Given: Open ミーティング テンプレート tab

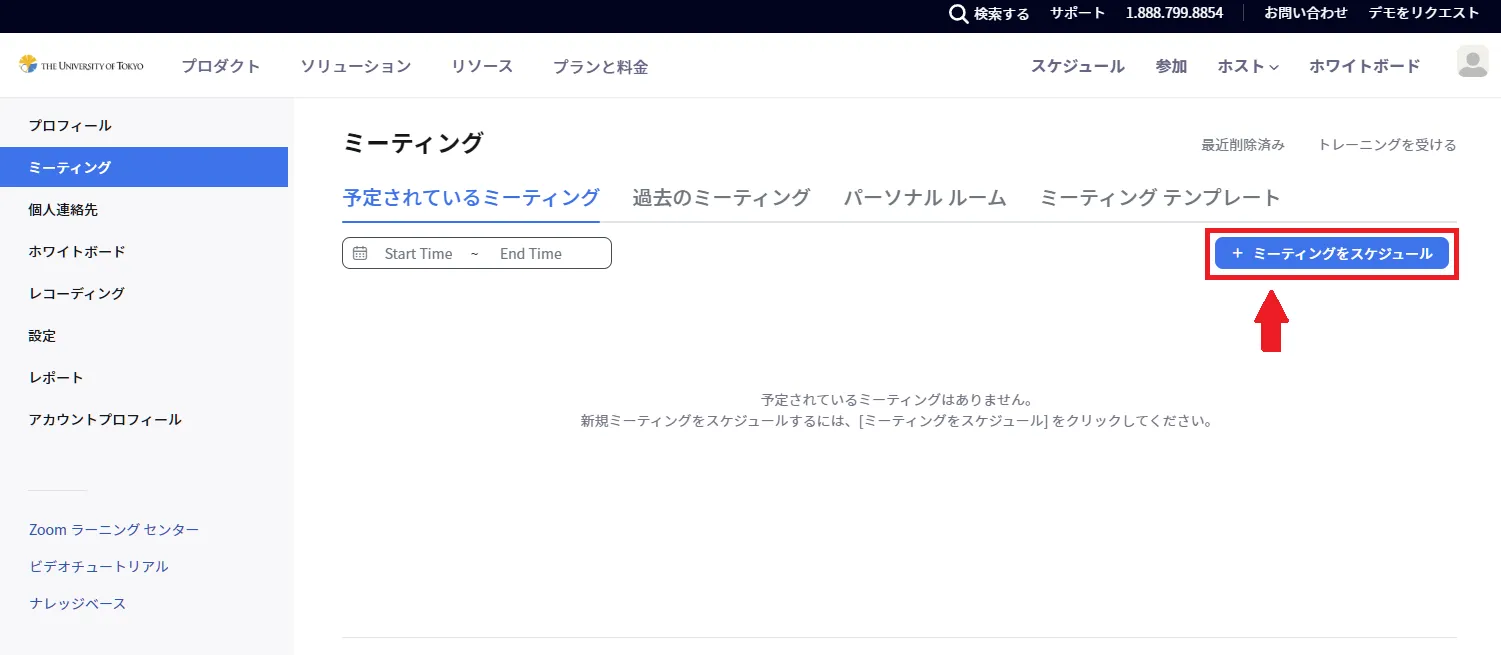Looking at the screenshot, I should (1160, 198).
